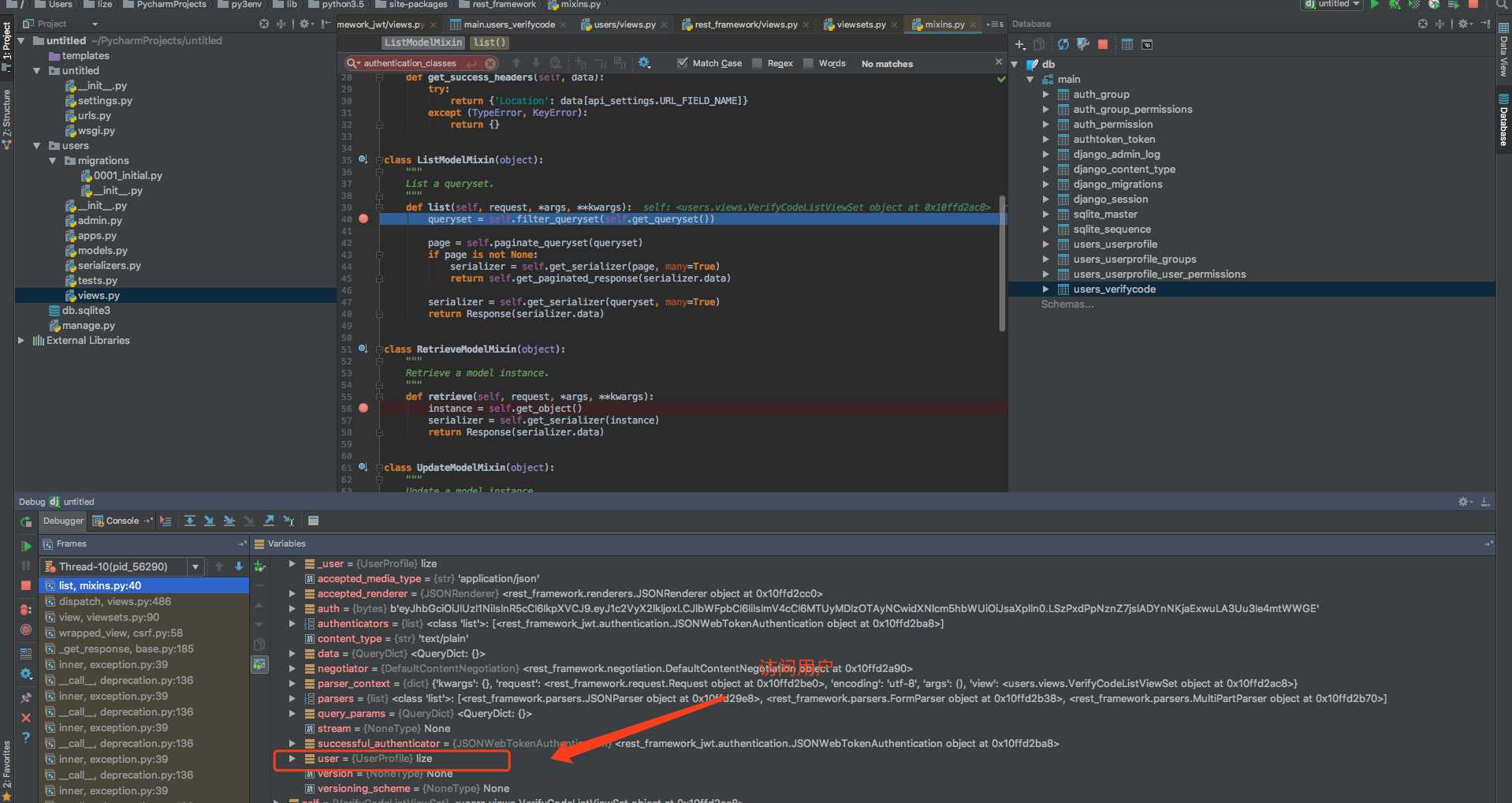Stop the debug session with the red square
Screen dimensions: 1512x803
click(x=26, y=585)
